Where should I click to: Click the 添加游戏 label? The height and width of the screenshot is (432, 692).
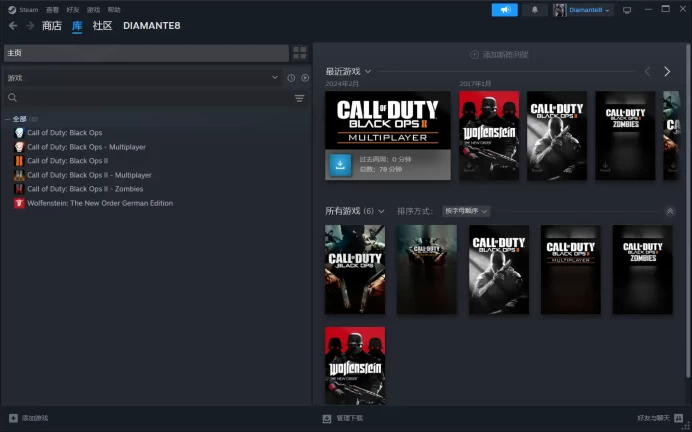point(35,418)
